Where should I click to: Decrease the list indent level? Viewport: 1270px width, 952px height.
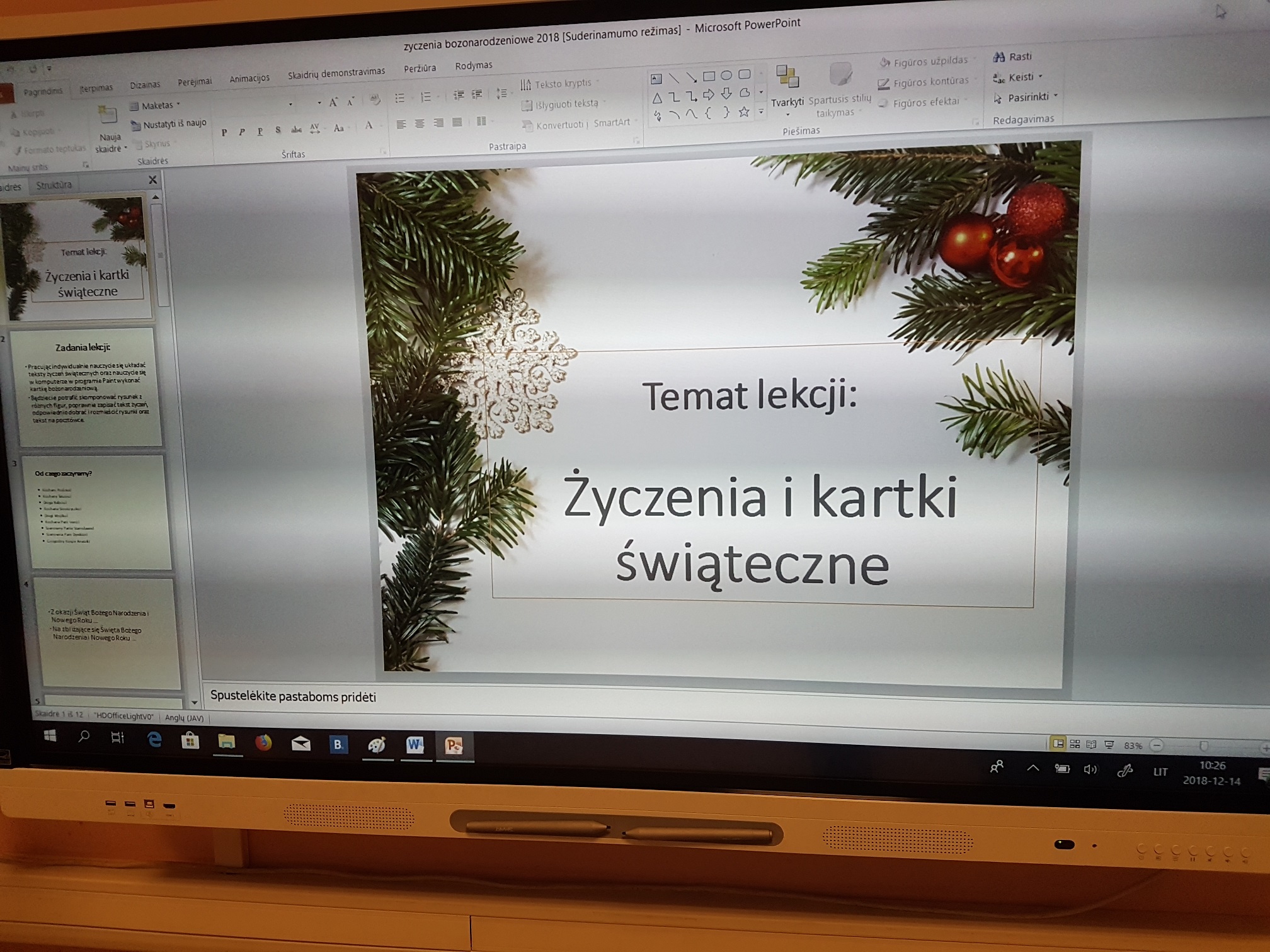(x=459, y=95)
